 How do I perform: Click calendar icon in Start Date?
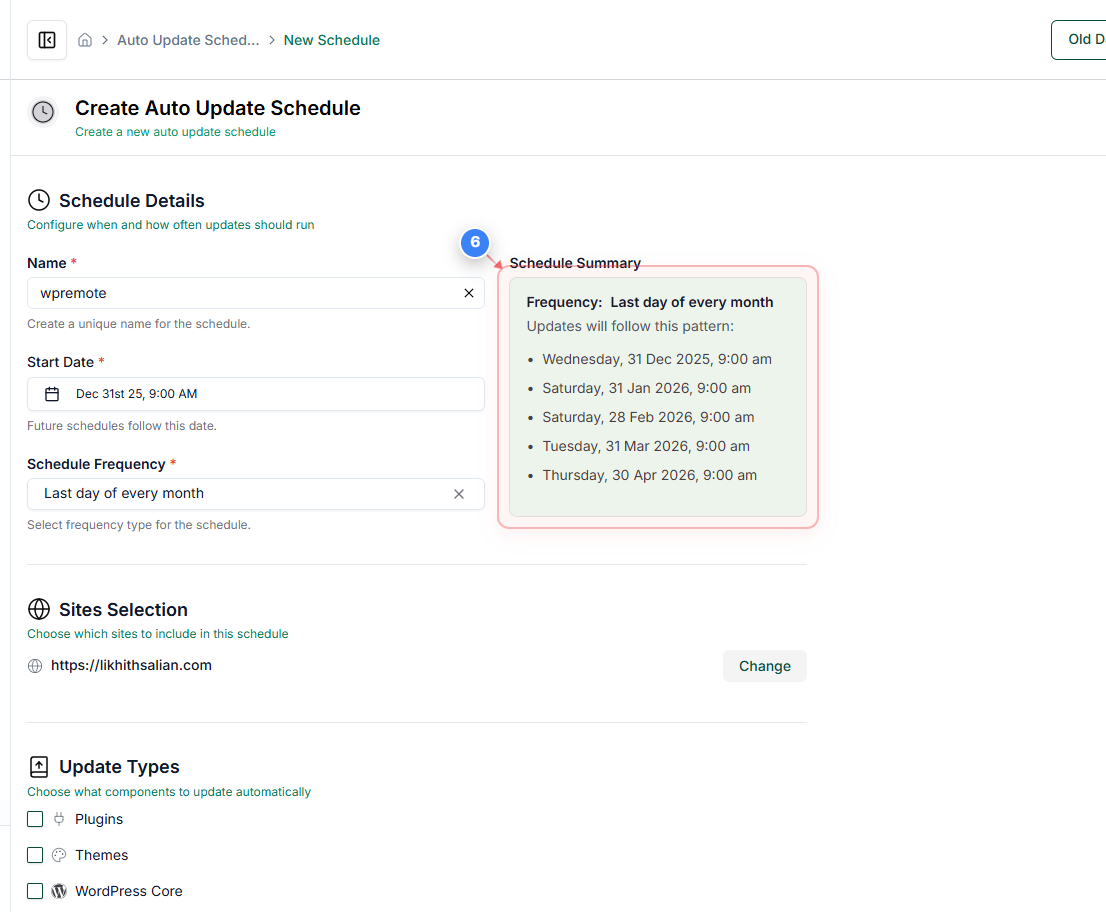[52, 394]
